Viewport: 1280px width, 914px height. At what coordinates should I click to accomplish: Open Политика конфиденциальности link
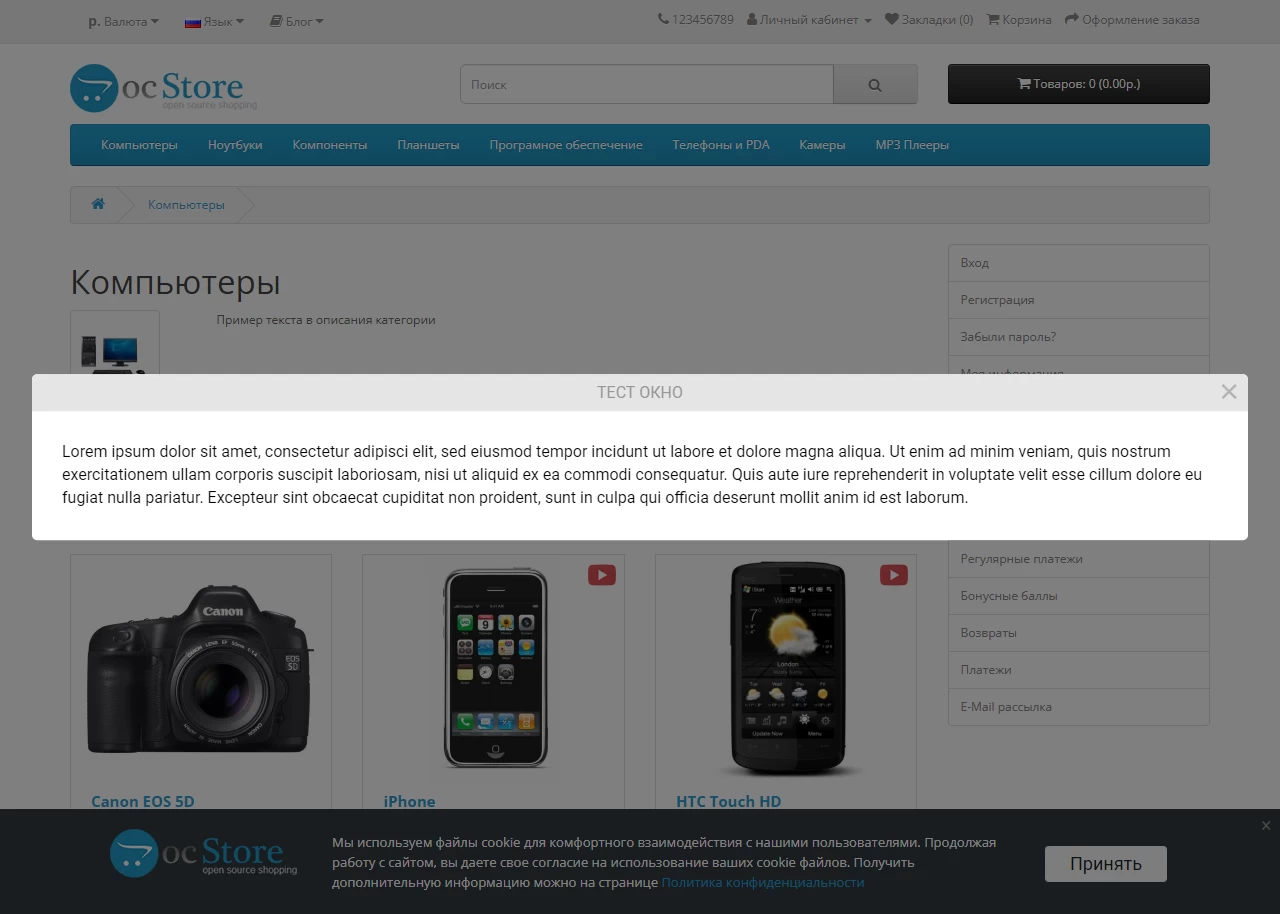pyautogui.click(x=763, y=882)
